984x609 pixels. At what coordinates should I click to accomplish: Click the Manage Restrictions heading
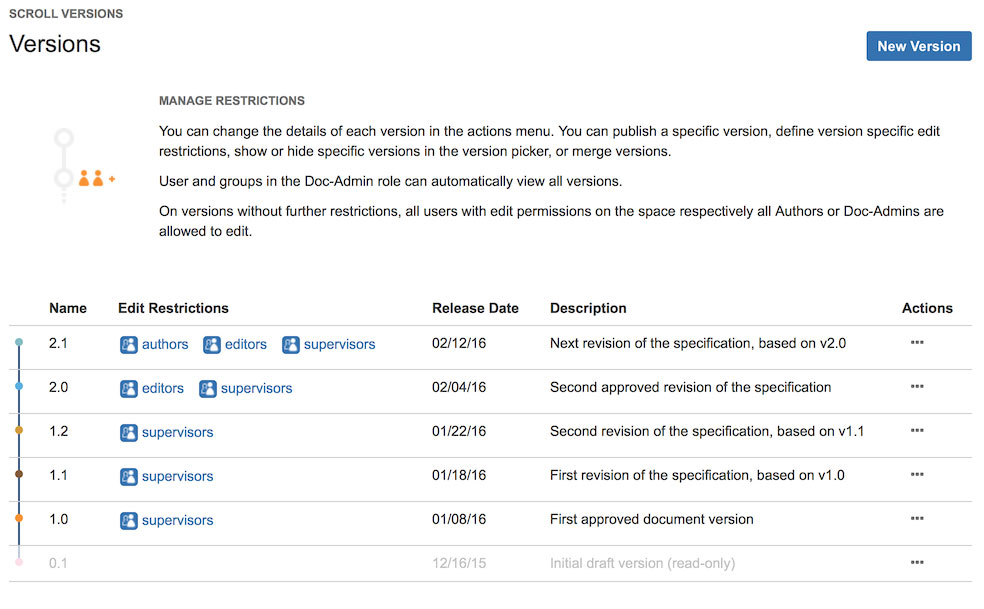point(232,100)
